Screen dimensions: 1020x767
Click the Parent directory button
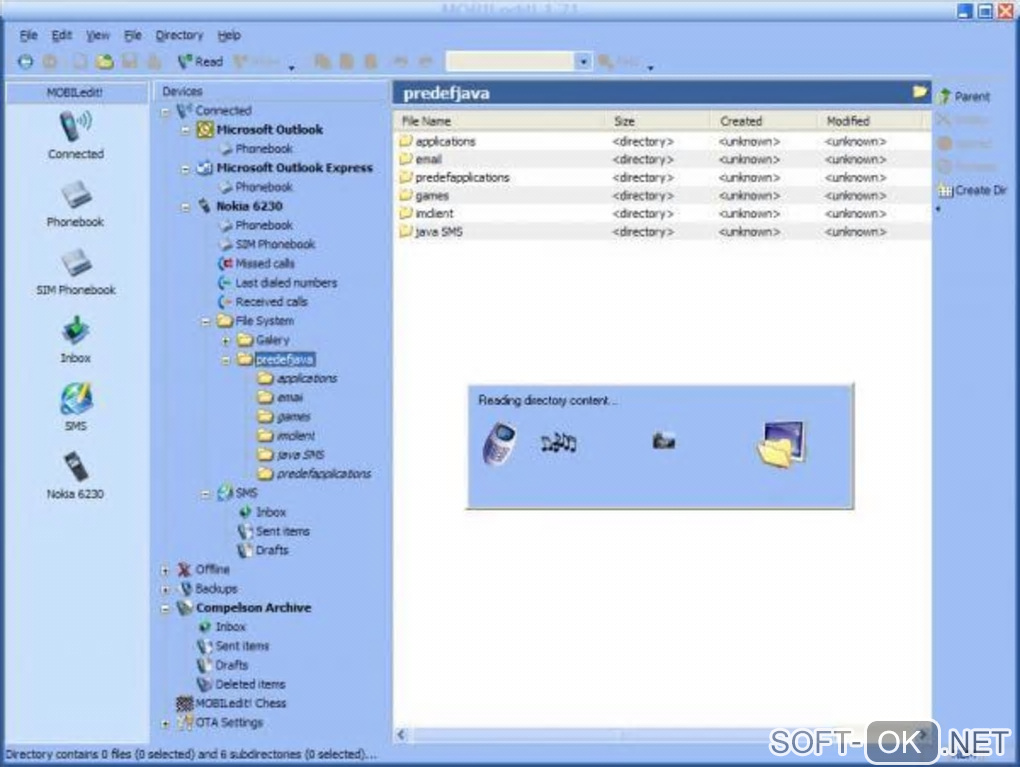964,97
